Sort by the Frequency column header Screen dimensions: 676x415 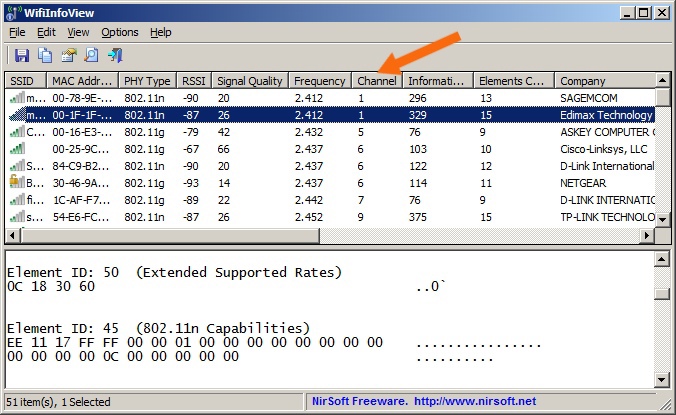320,81
